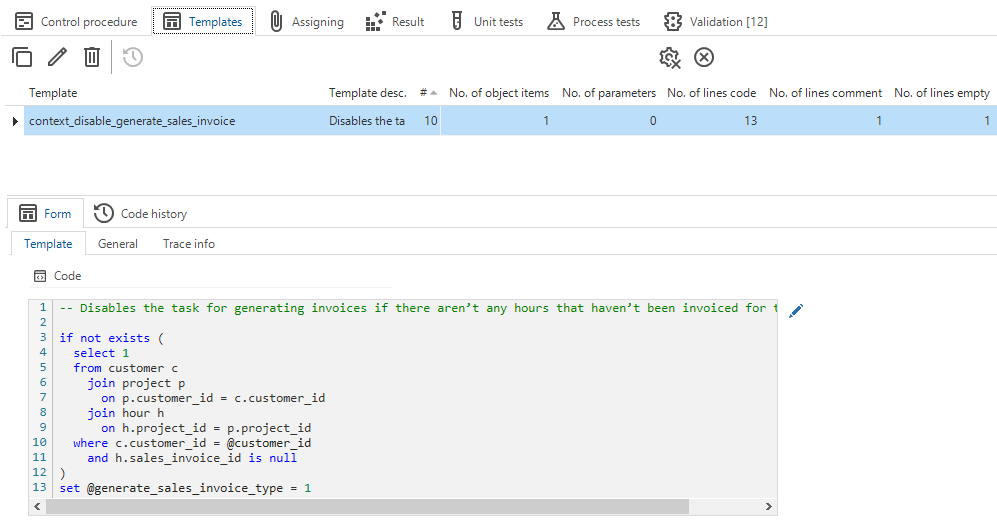Image resolution: width=997 pixels, height=521 pixels.
Task: Click the gear with cross icon
Action: [670, 58]
